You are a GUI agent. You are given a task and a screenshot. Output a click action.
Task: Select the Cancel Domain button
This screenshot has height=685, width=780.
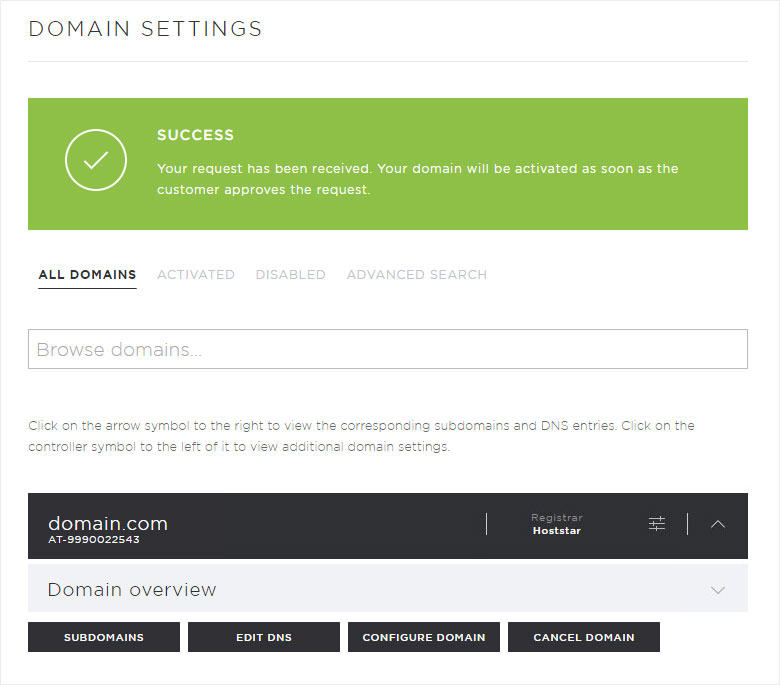(x=584, y=637)
